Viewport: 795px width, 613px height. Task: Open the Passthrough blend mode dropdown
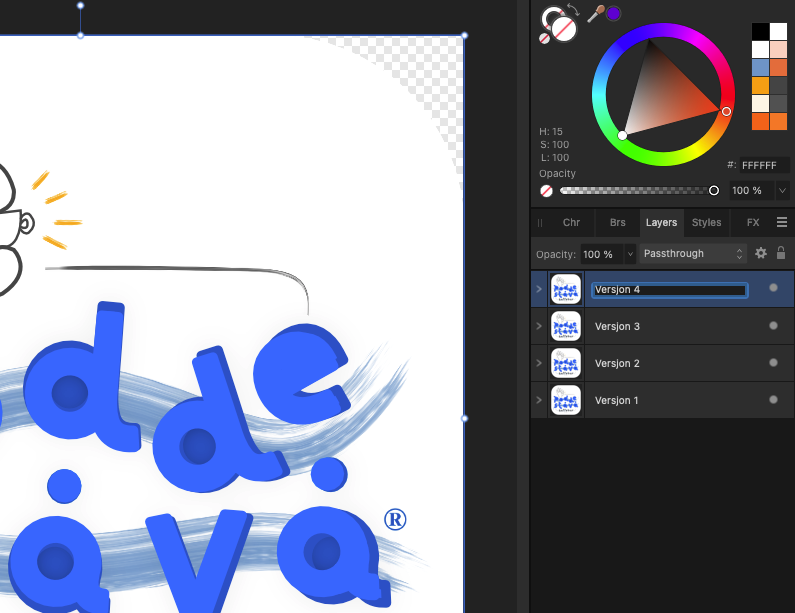point(693,254)
